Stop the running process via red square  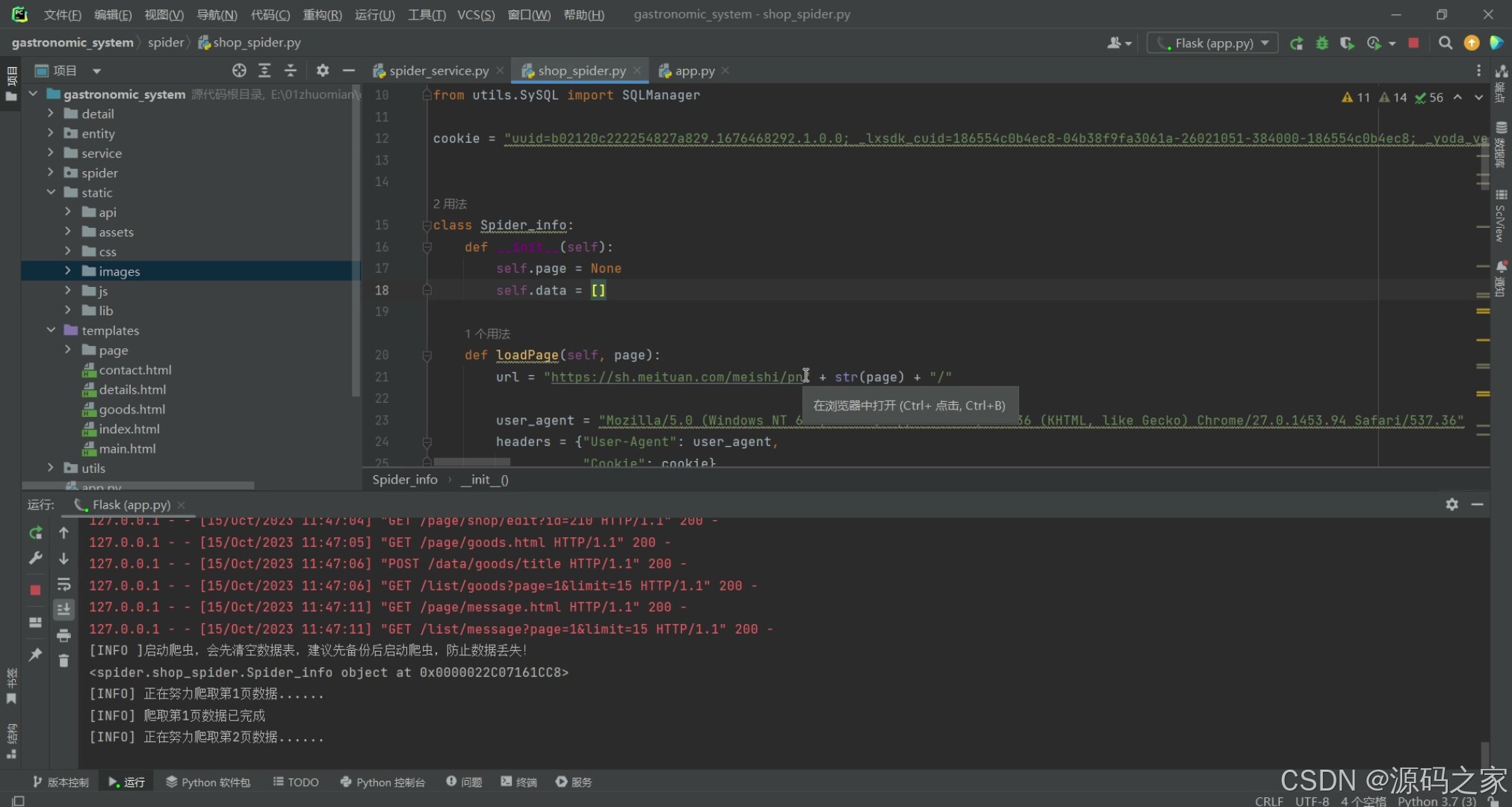pos(35,590)
